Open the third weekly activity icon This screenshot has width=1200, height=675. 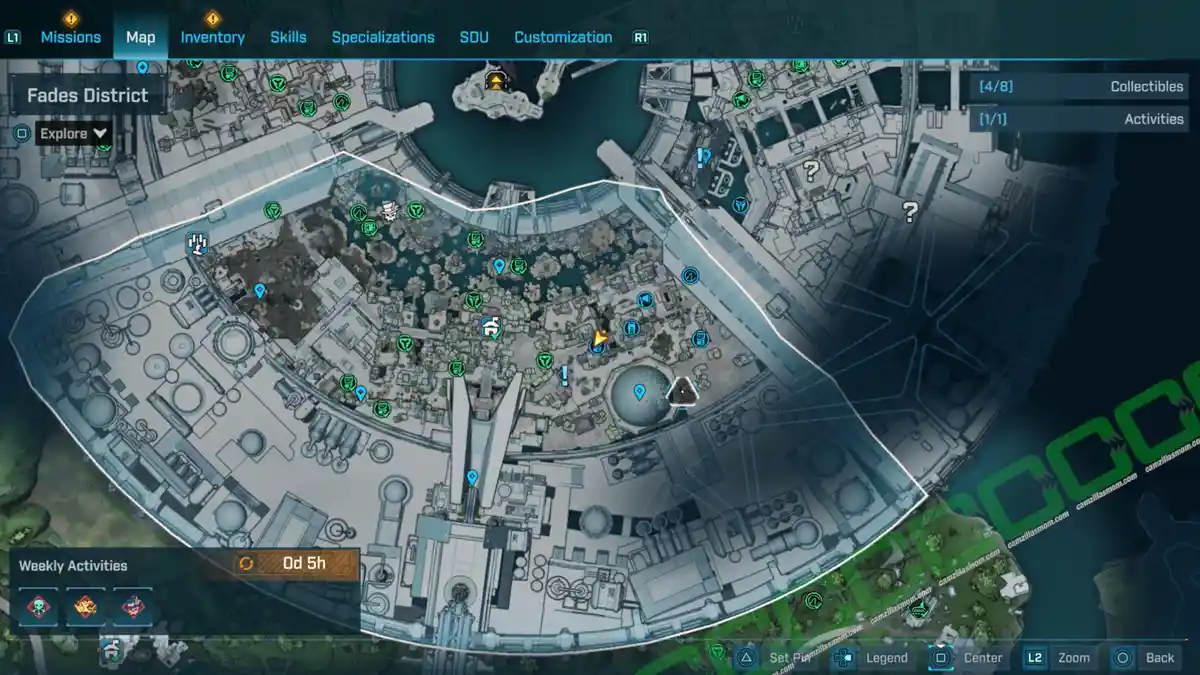click(132, 607)
